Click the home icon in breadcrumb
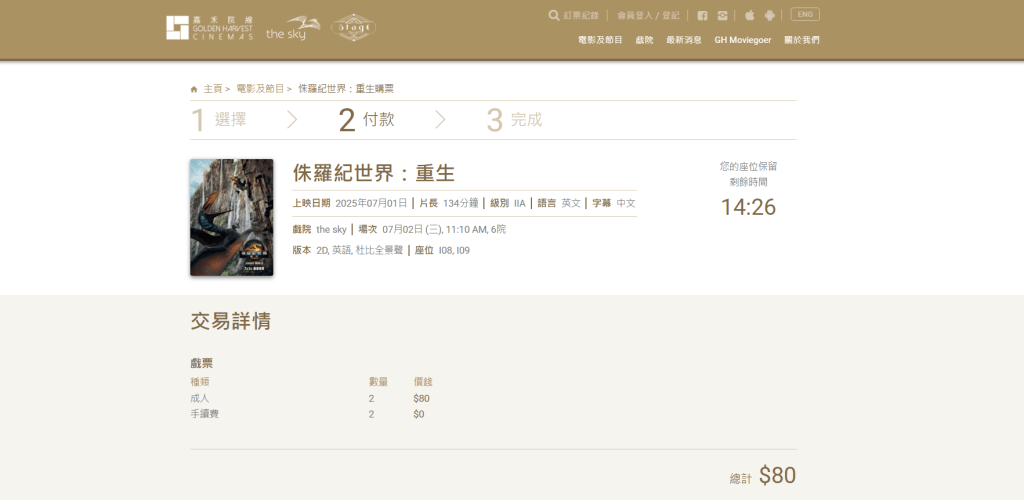Screen dimensions: 1024x504 tap(194, 89)
